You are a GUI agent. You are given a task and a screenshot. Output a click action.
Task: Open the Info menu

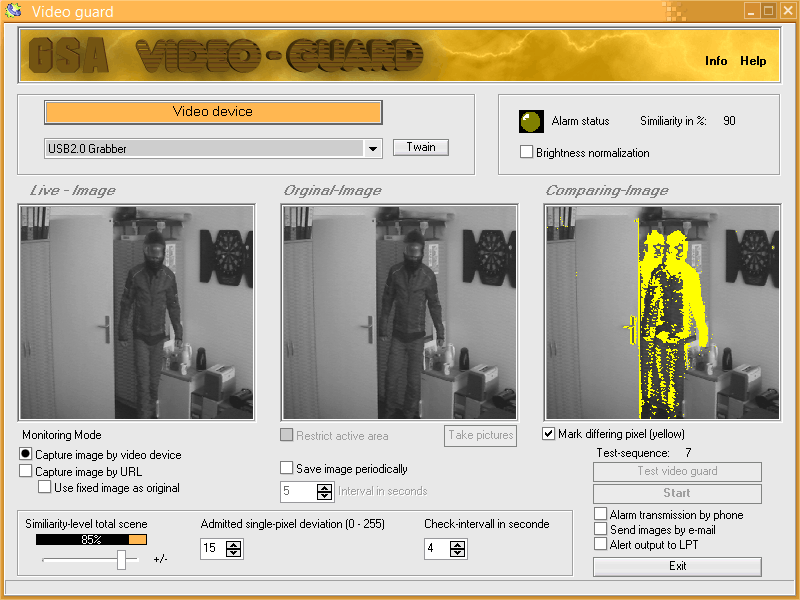[716, 61]
